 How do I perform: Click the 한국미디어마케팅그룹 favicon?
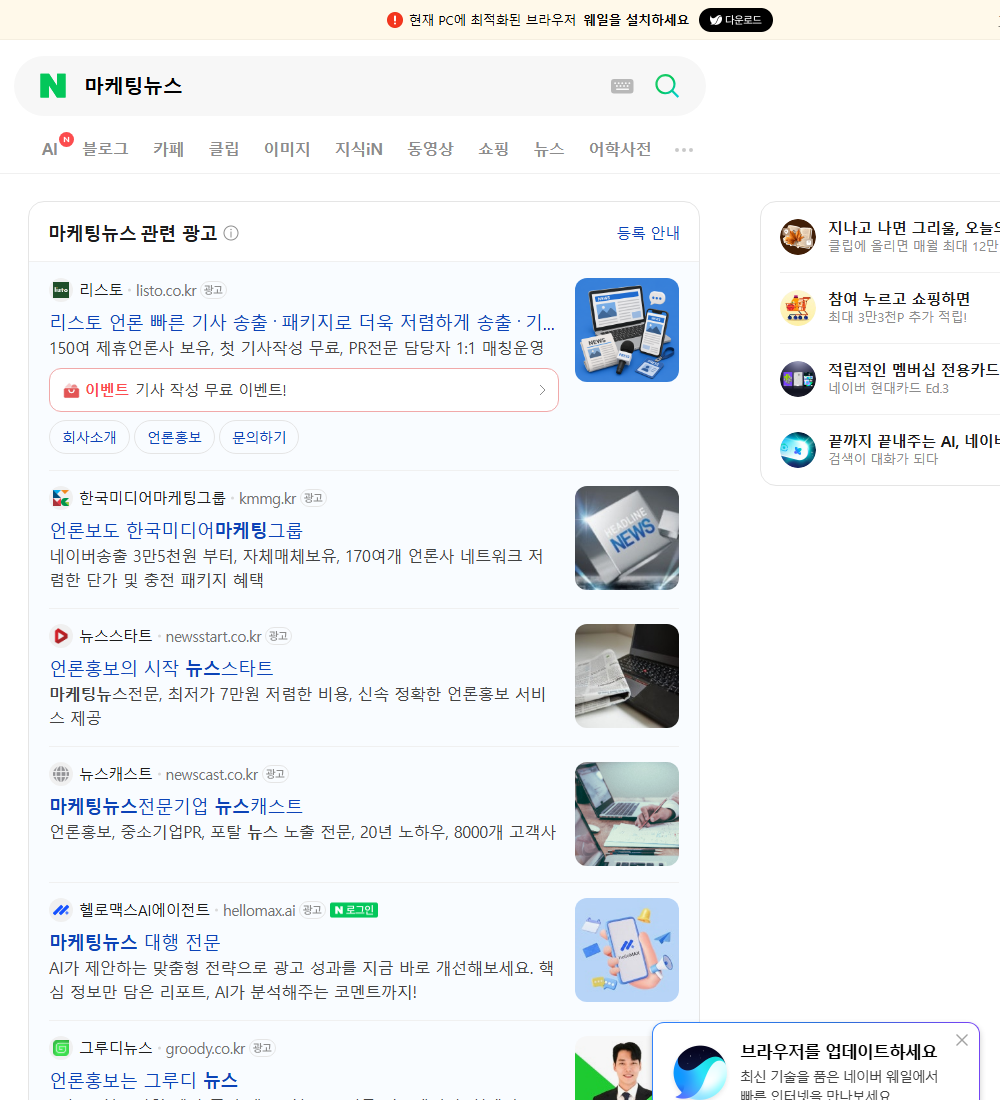[61, 498]
